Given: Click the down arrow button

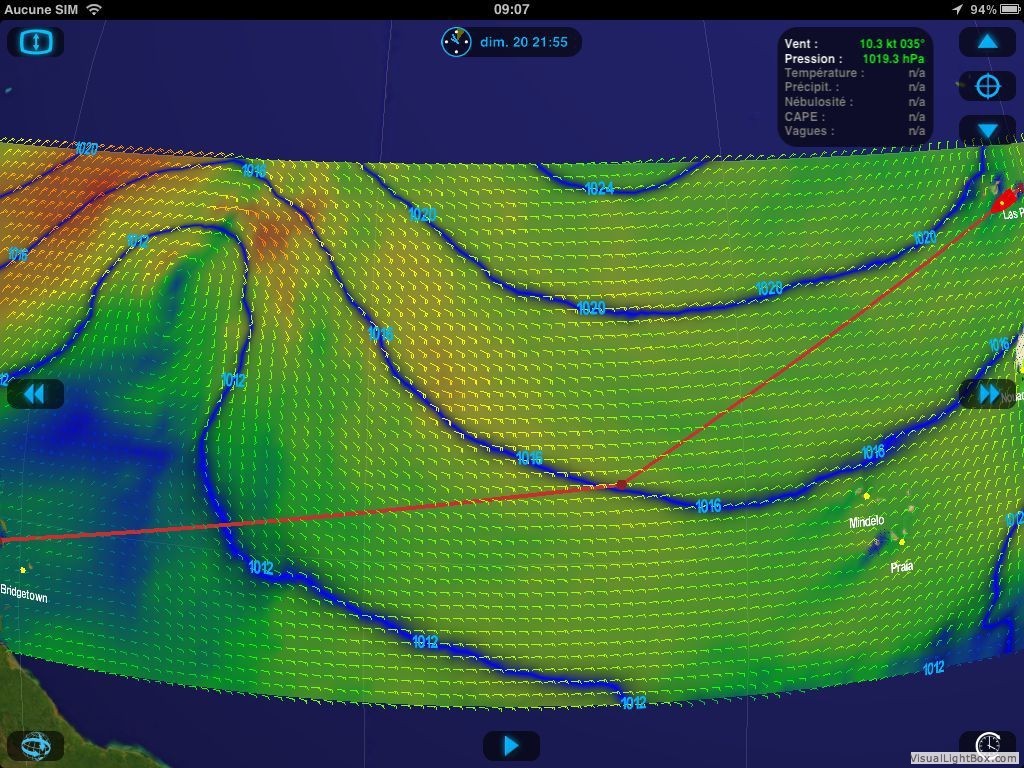Looking at the screenshot, I should (x=987, y=130).
